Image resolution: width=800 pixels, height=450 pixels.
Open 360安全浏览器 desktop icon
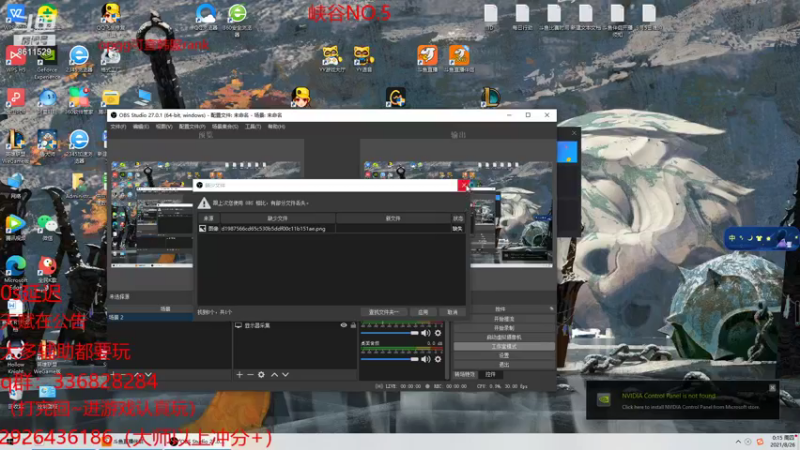(x=237, y=19)
